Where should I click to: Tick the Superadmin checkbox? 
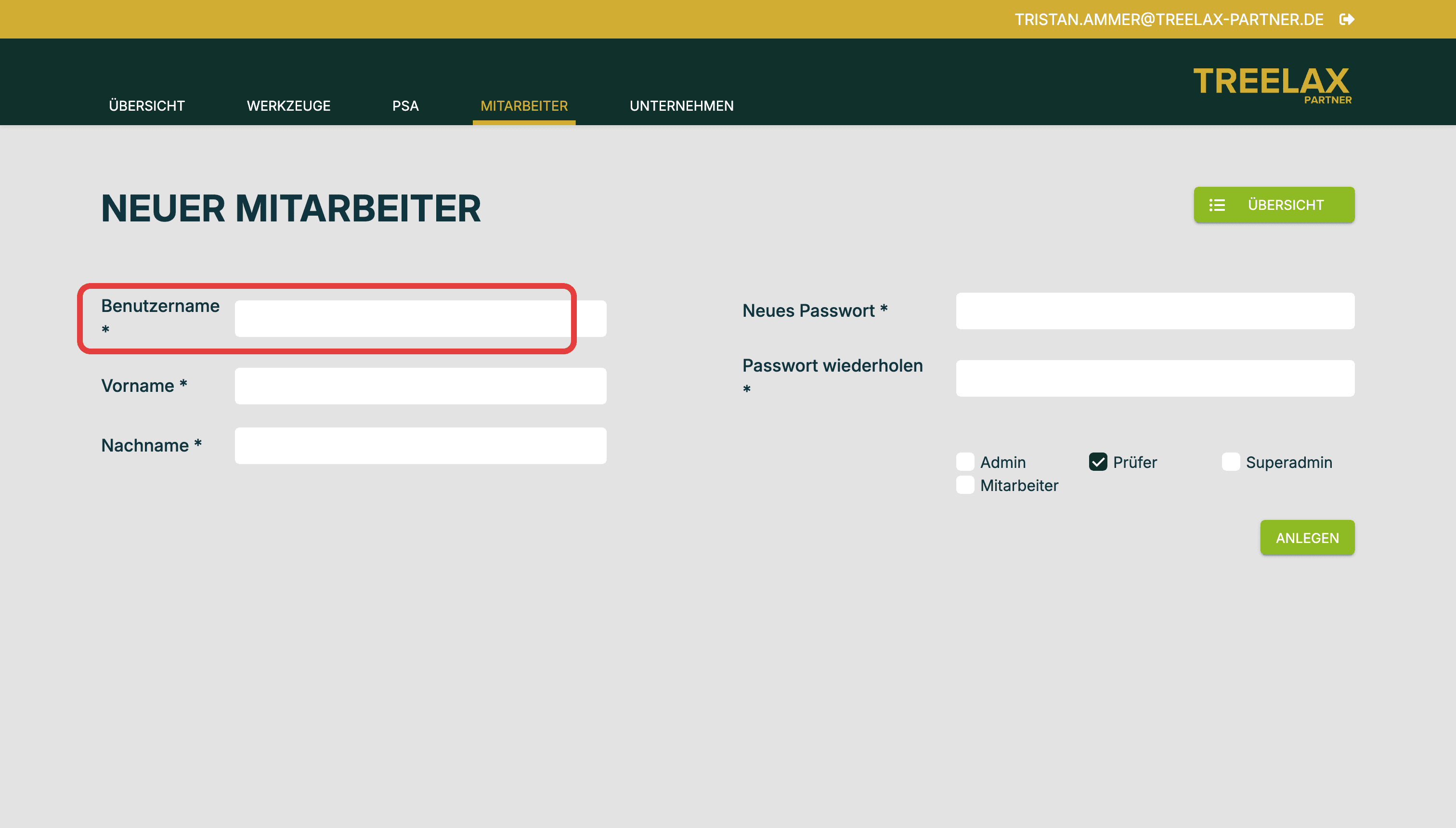1231,462
